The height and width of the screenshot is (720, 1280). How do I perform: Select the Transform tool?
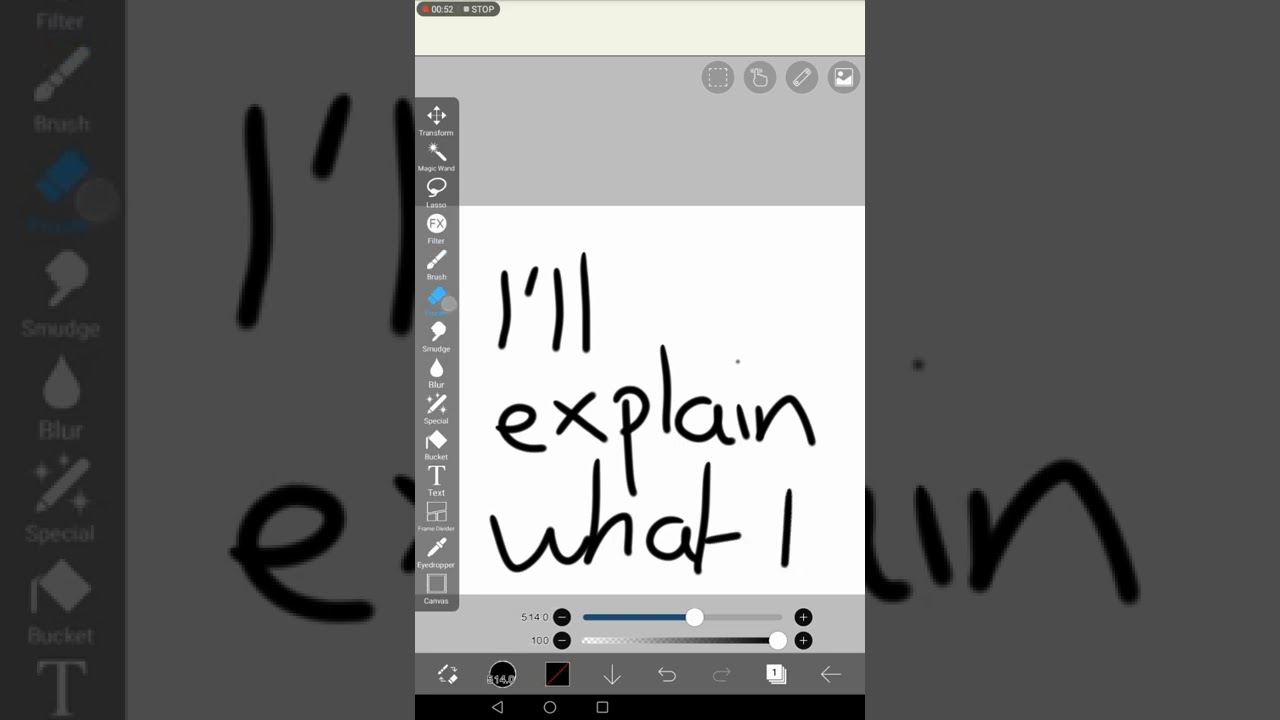pyautogui.click(x=436, y=120)
